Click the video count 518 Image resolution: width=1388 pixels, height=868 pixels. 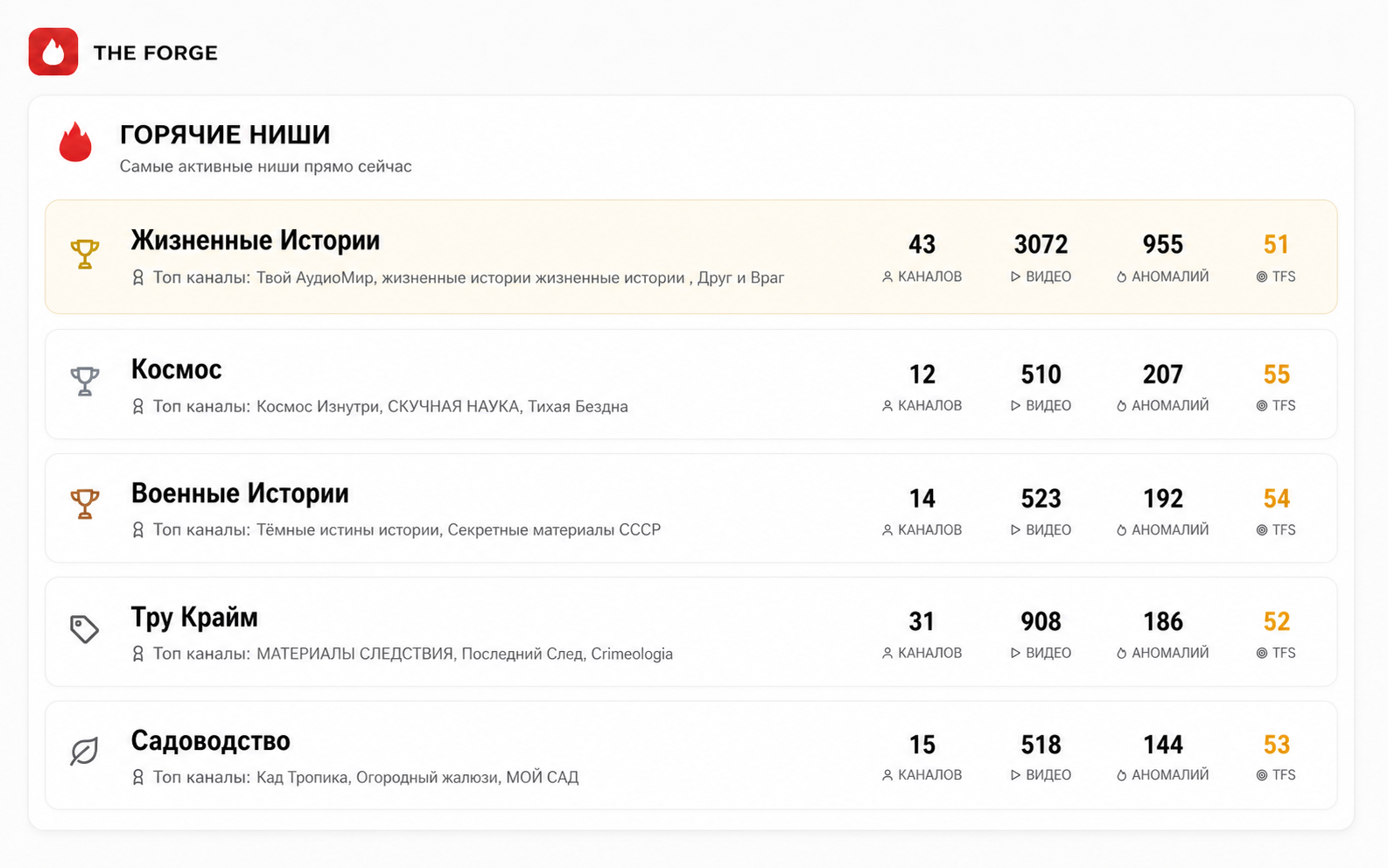coord(1041,745)
